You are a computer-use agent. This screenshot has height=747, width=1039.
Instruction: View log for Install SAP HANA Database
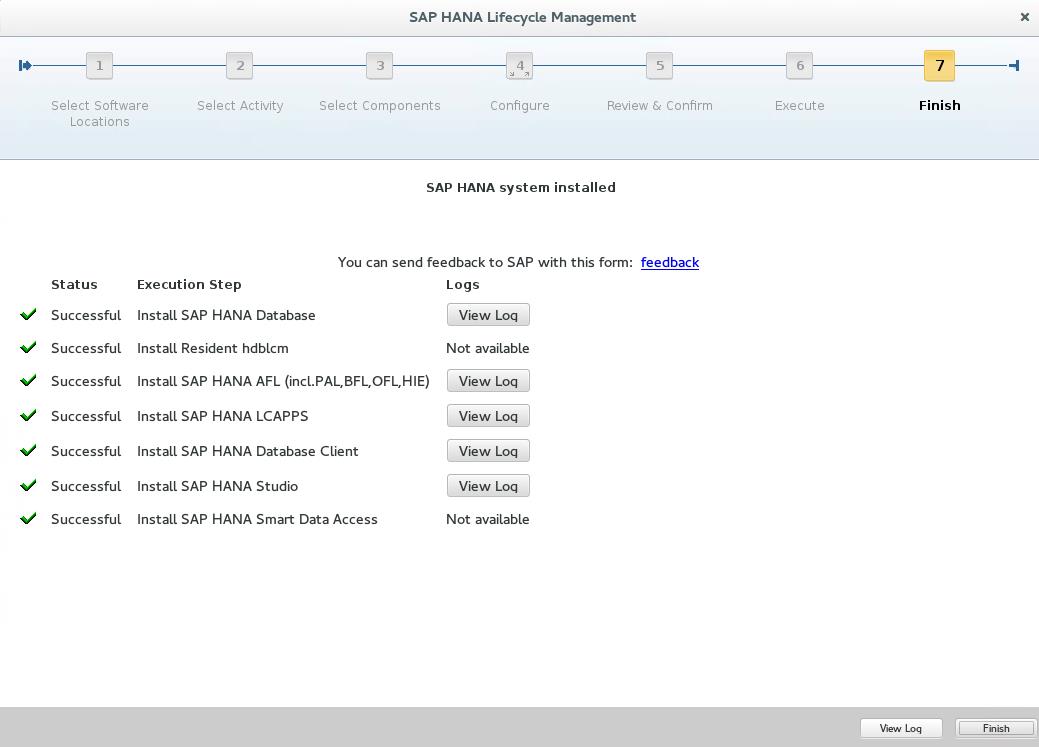point(488,314)
